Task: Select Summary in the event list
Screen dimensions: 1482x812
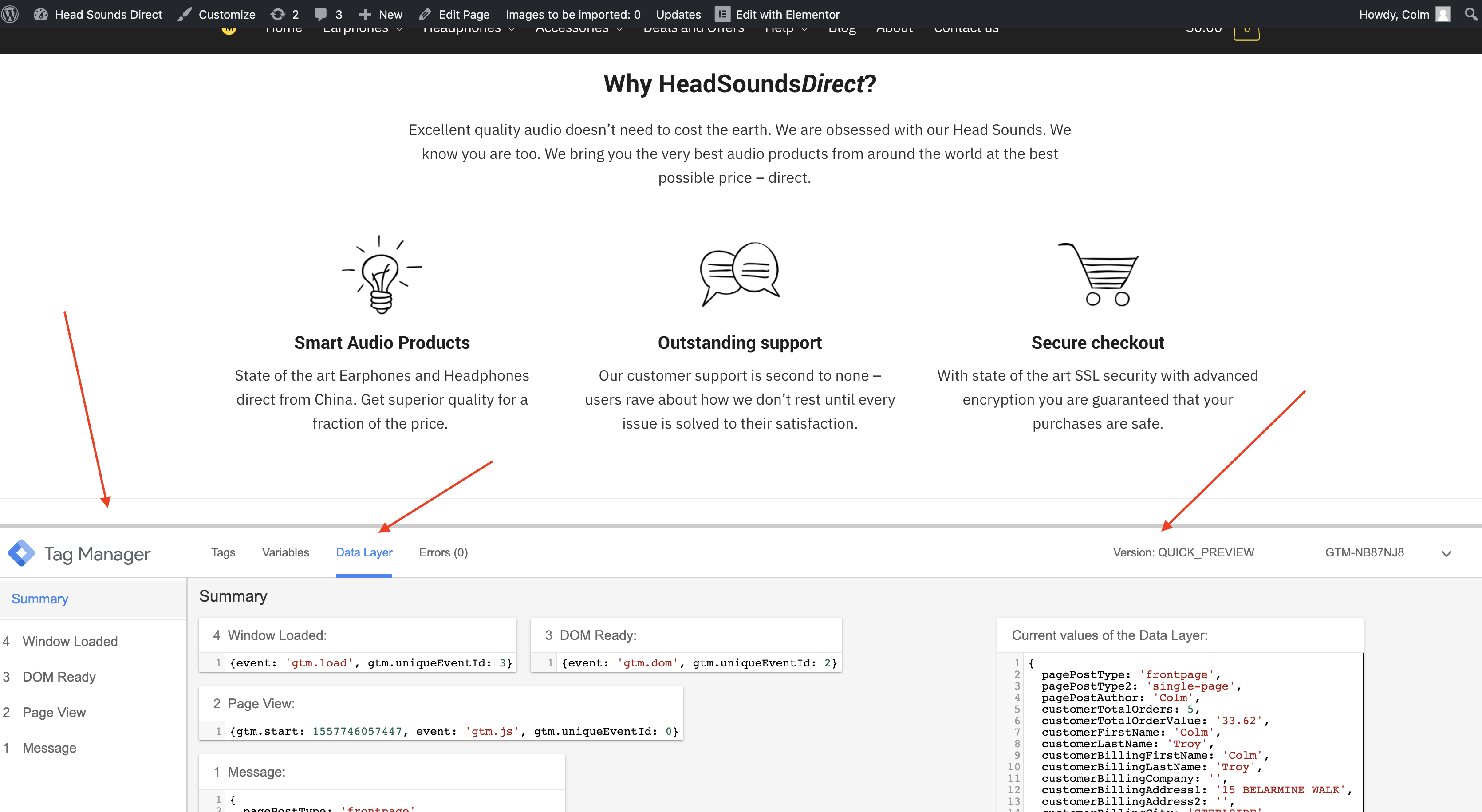Action: pyautogui.click(x=93, y=599)
